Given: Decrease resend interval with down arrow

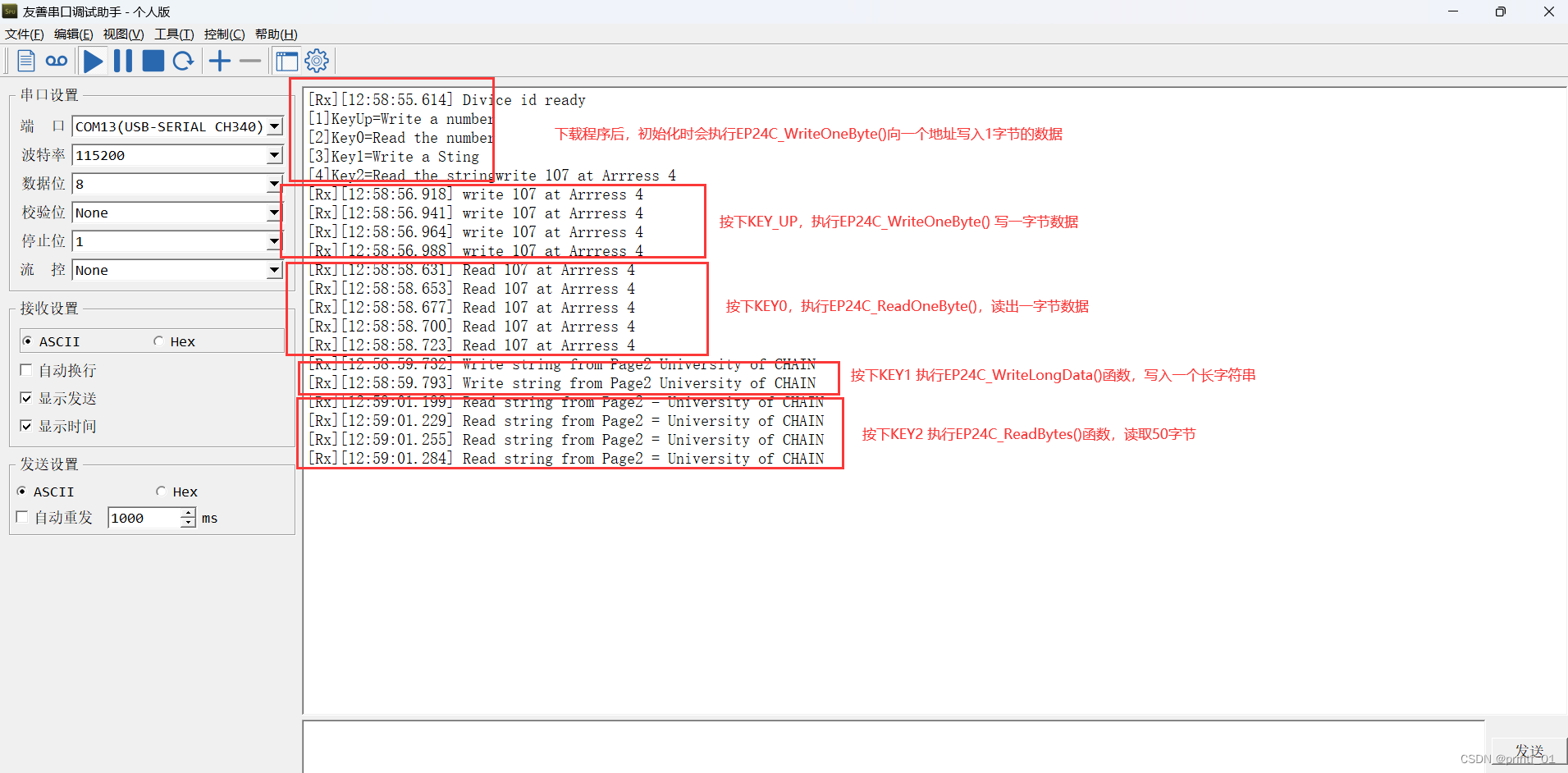Looking at the screenshot, I should point(188,523).
